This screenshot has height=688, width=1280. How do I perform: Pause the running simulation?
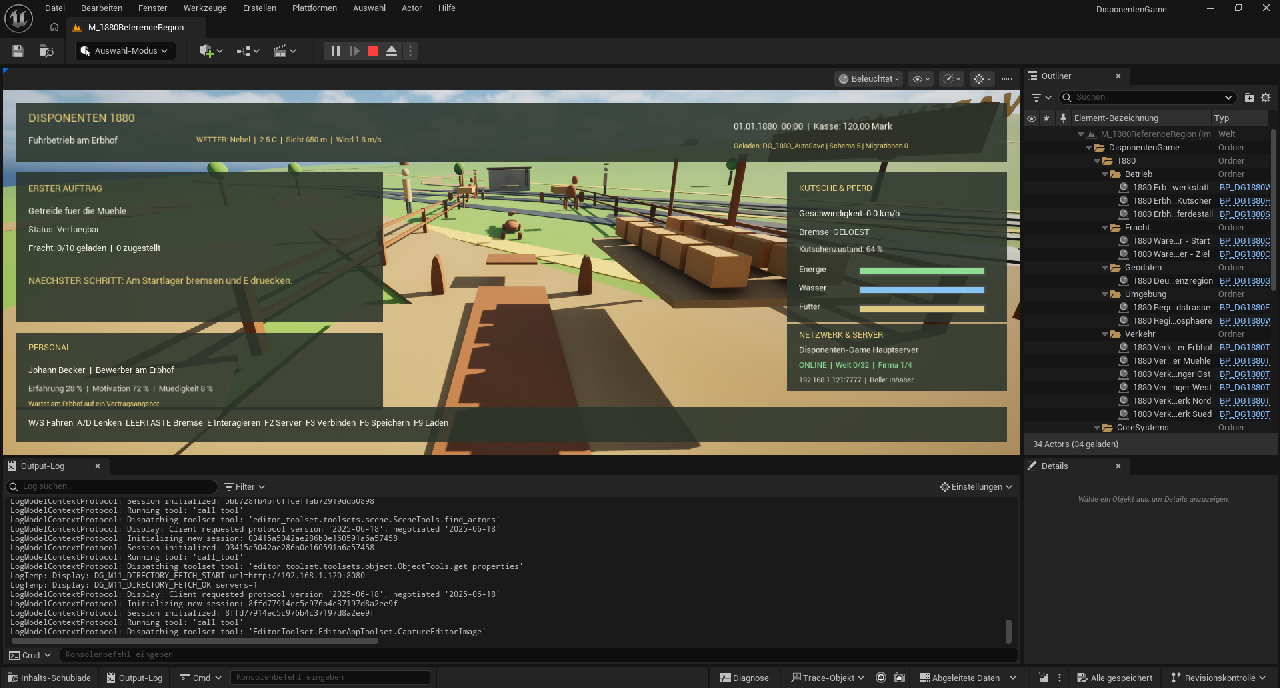tap(335, 50)
